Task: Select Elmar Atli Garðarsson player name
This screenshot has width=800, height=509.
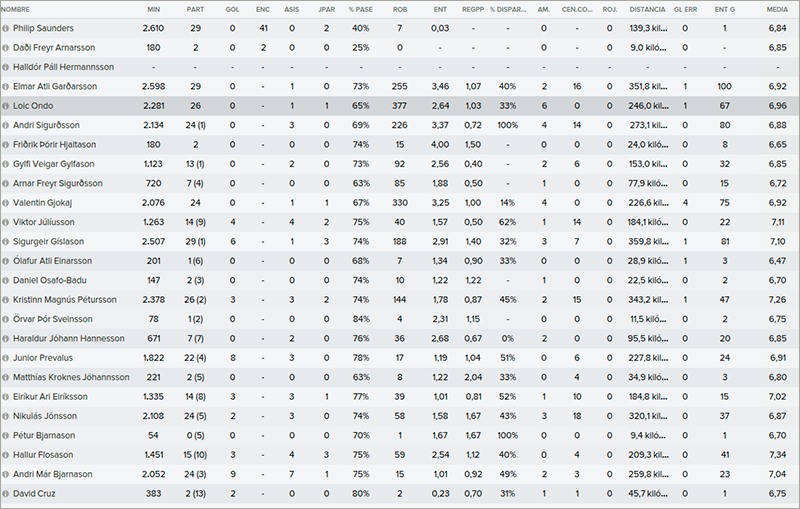Action: pyautogui.click(x=55, y=87)
